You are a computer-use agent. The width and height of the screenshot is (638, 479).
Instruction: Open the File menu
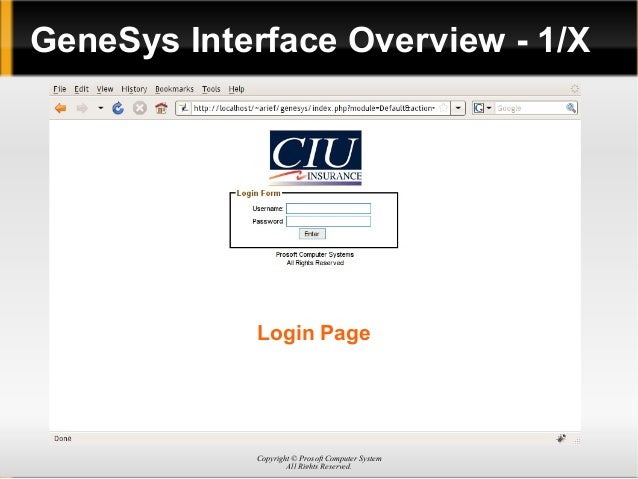coord(60,89)
